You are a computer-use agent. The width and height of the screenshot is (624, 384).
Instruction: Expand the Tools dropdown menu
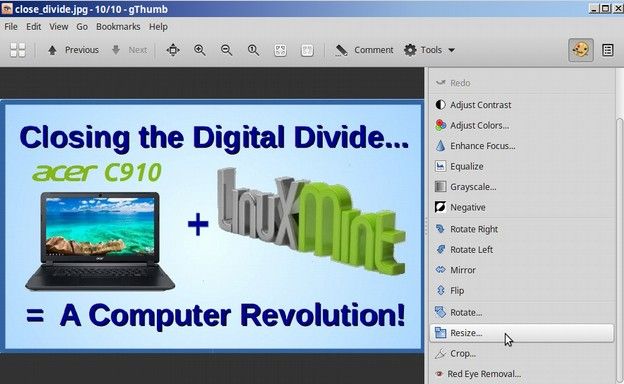click(429, 50)
